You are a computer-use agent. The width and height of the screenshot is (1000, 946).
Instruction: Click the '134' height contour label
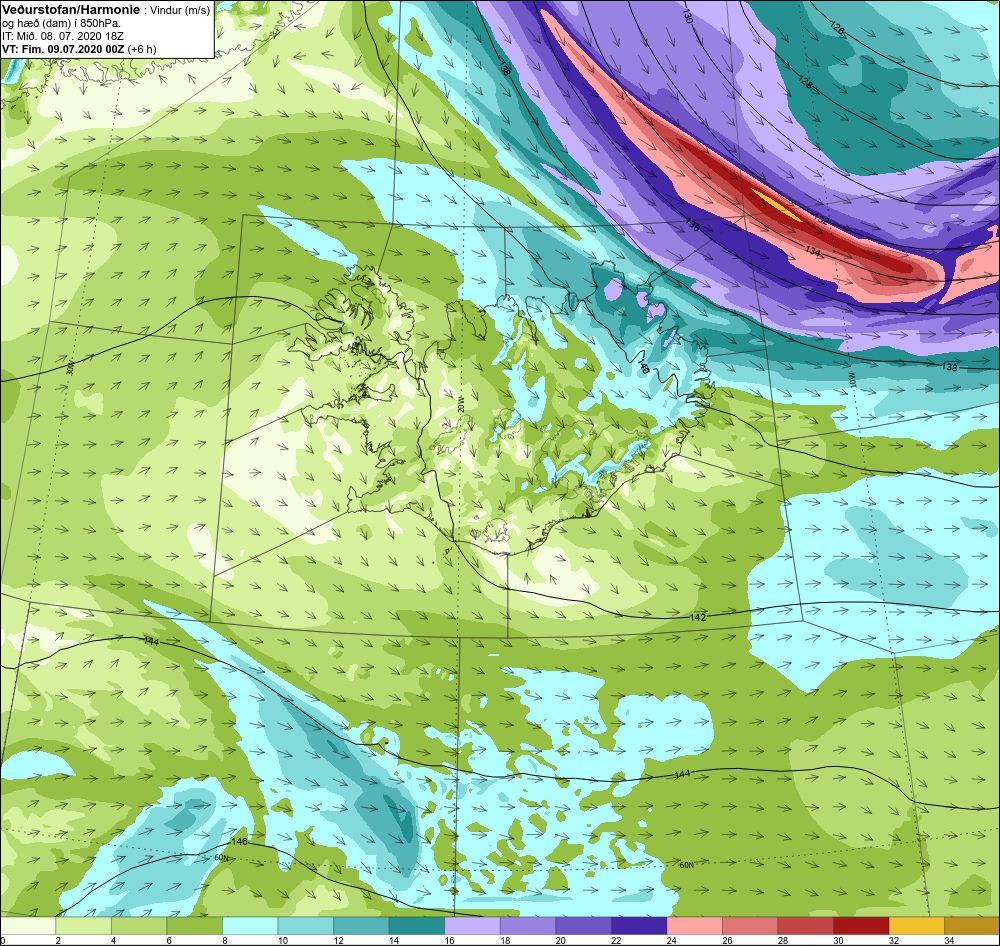[812, 251]
